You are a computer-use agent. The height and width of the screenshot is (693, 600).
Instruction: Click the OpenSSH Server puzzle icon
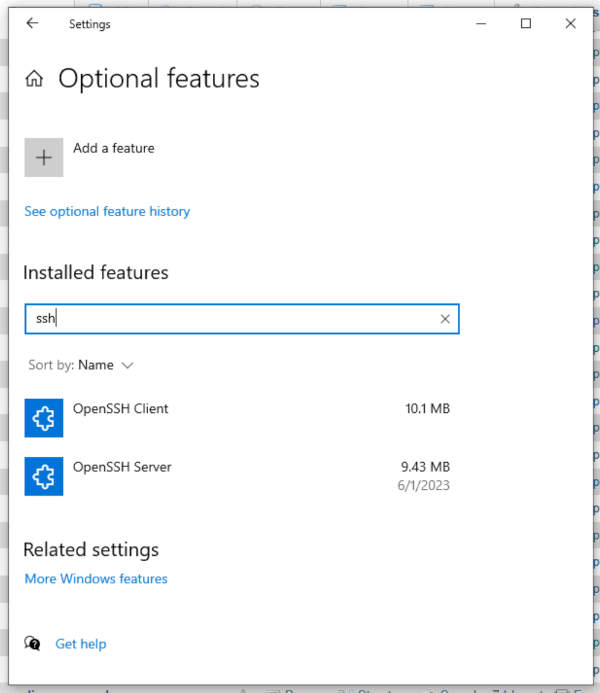click(44, 477)
